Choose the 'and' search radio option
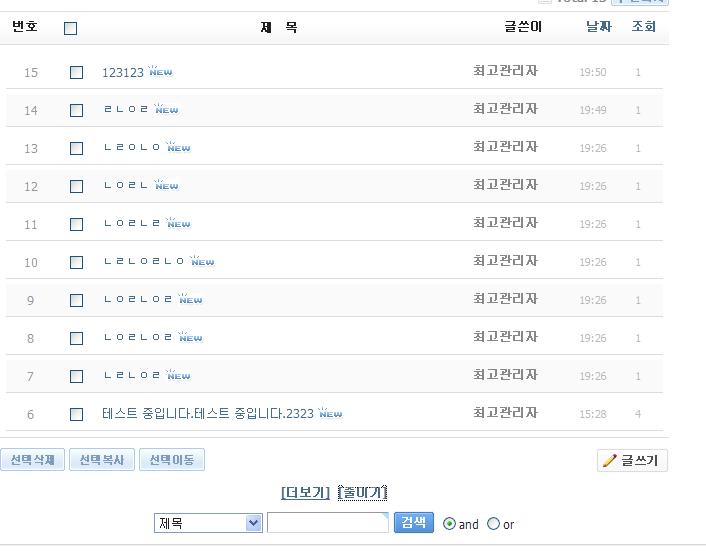The image size is (706, 551). [x=449, y=524]
